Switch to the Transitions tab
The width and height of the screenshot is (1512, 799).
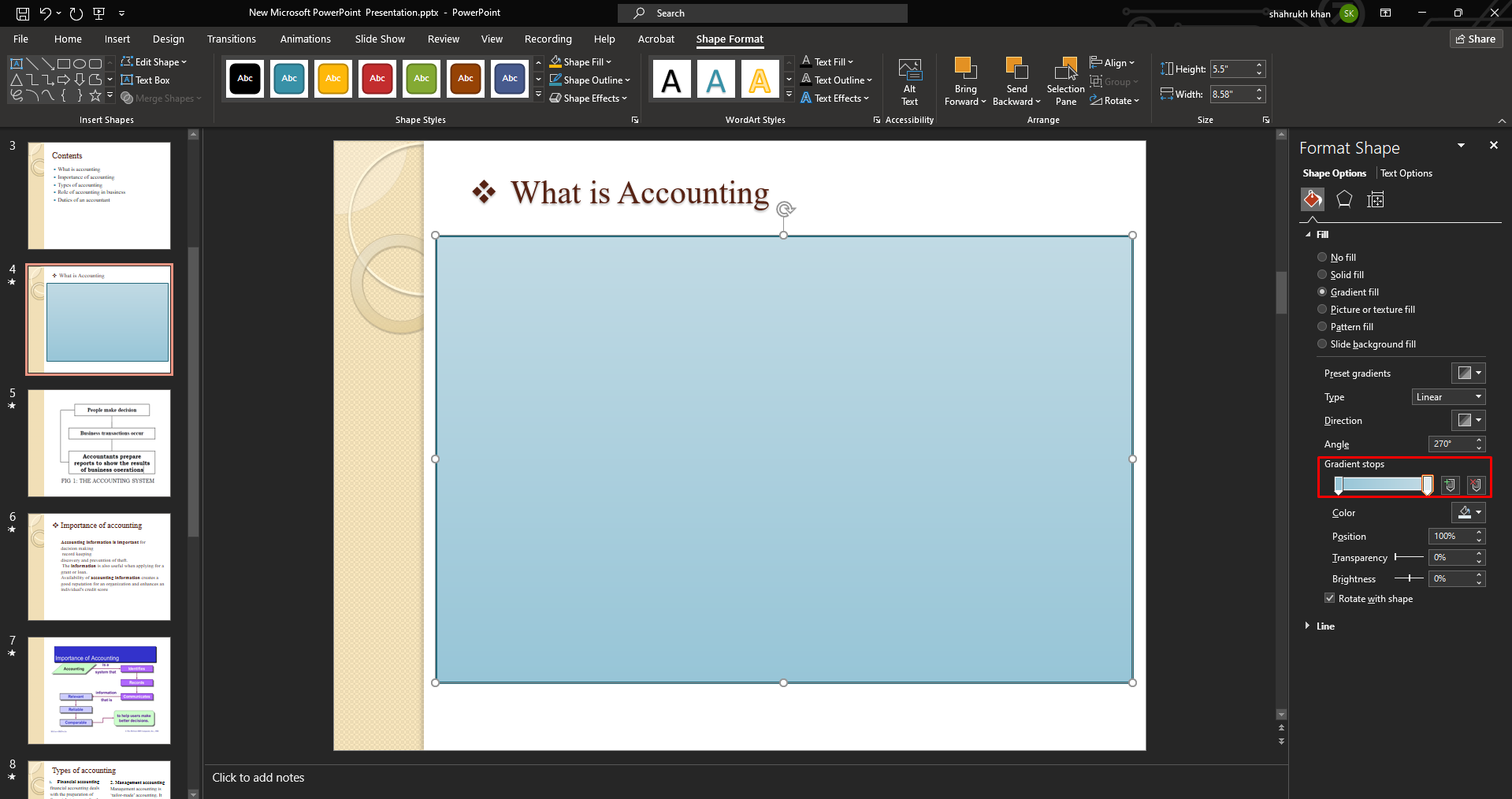[231, 39]
